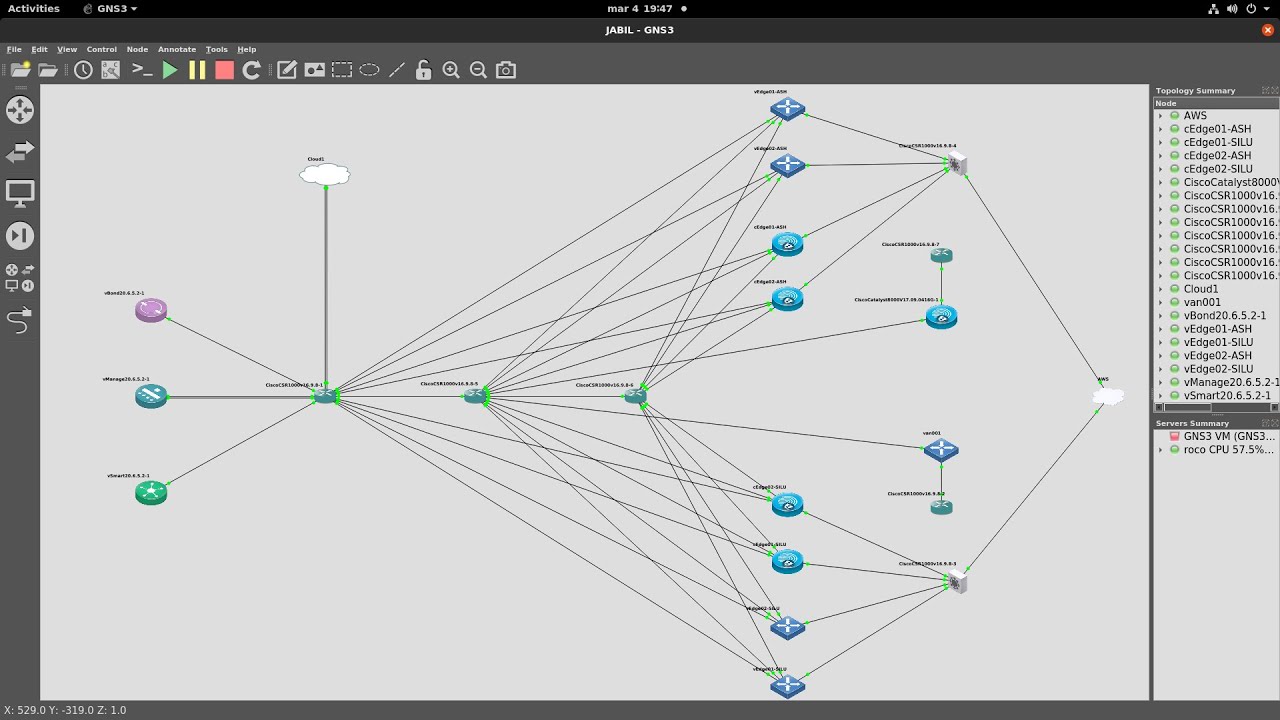Select the Add a note tool
The image size is (1280, 720).
[x=287, y=70]
